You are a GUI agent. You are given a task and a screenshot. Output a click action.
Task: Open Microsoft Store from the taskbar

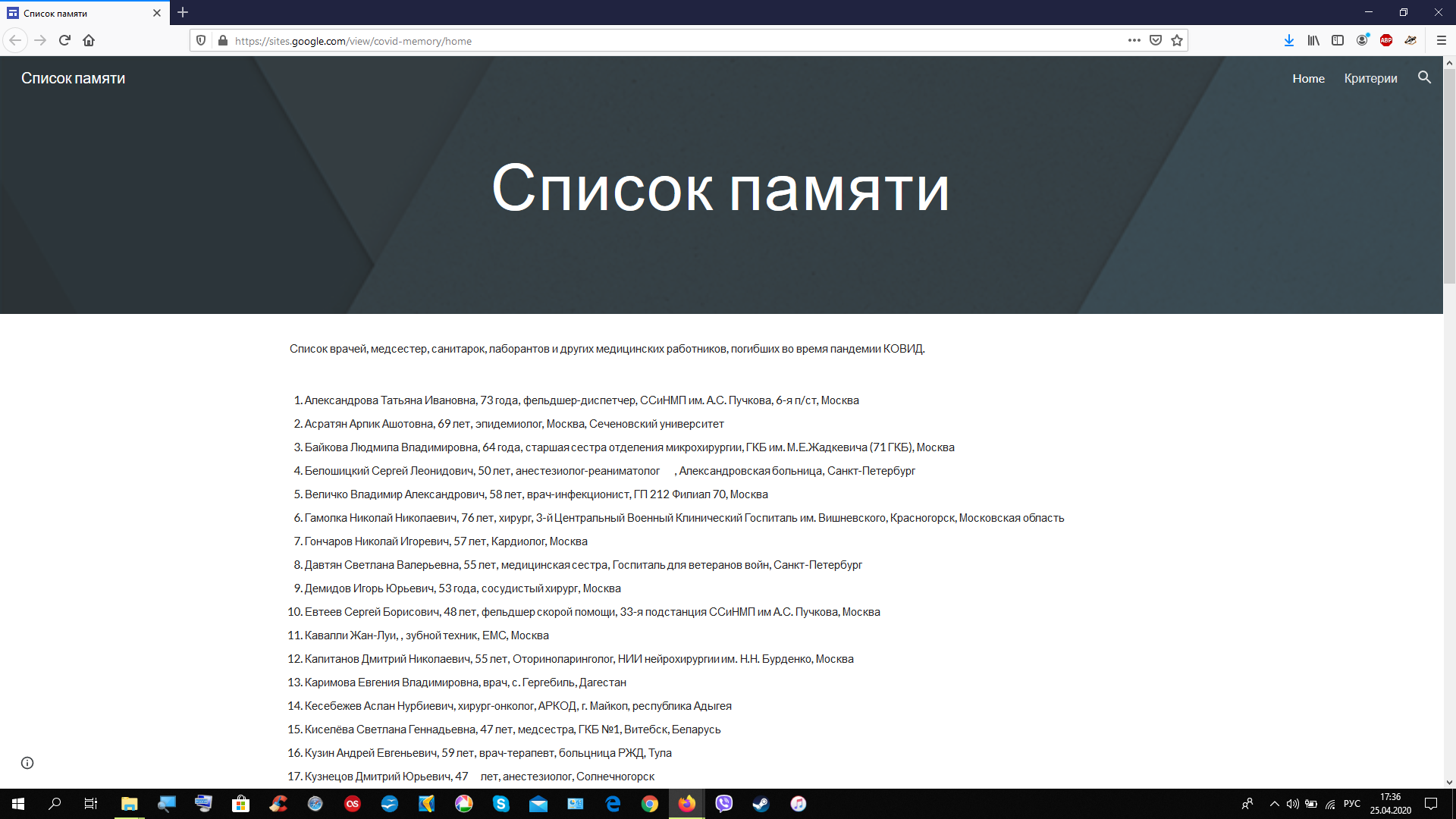pos(240,804)
